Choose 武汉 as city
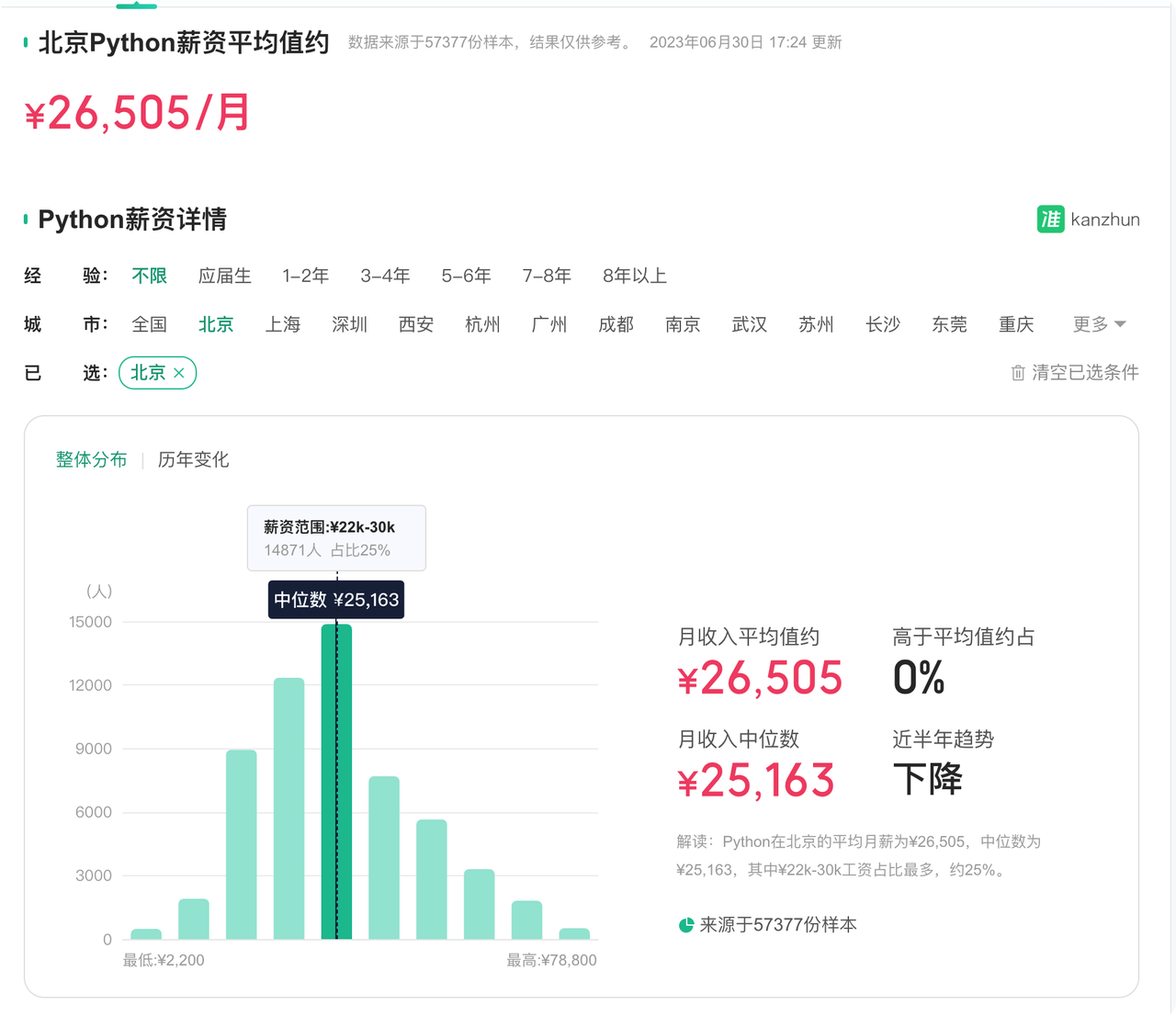 pyautogui.click(x=750, y=324)
